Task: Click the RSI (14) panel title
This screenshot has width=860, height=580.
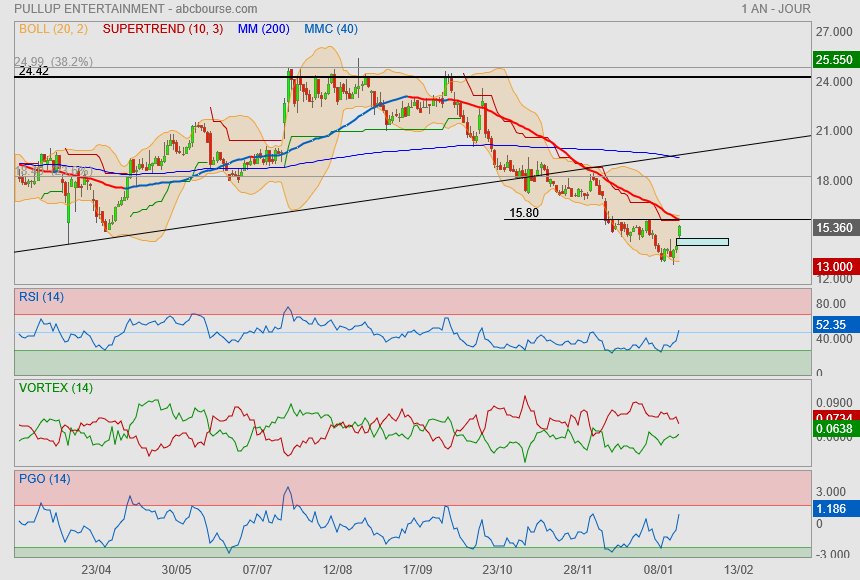Action: point(41,296)
